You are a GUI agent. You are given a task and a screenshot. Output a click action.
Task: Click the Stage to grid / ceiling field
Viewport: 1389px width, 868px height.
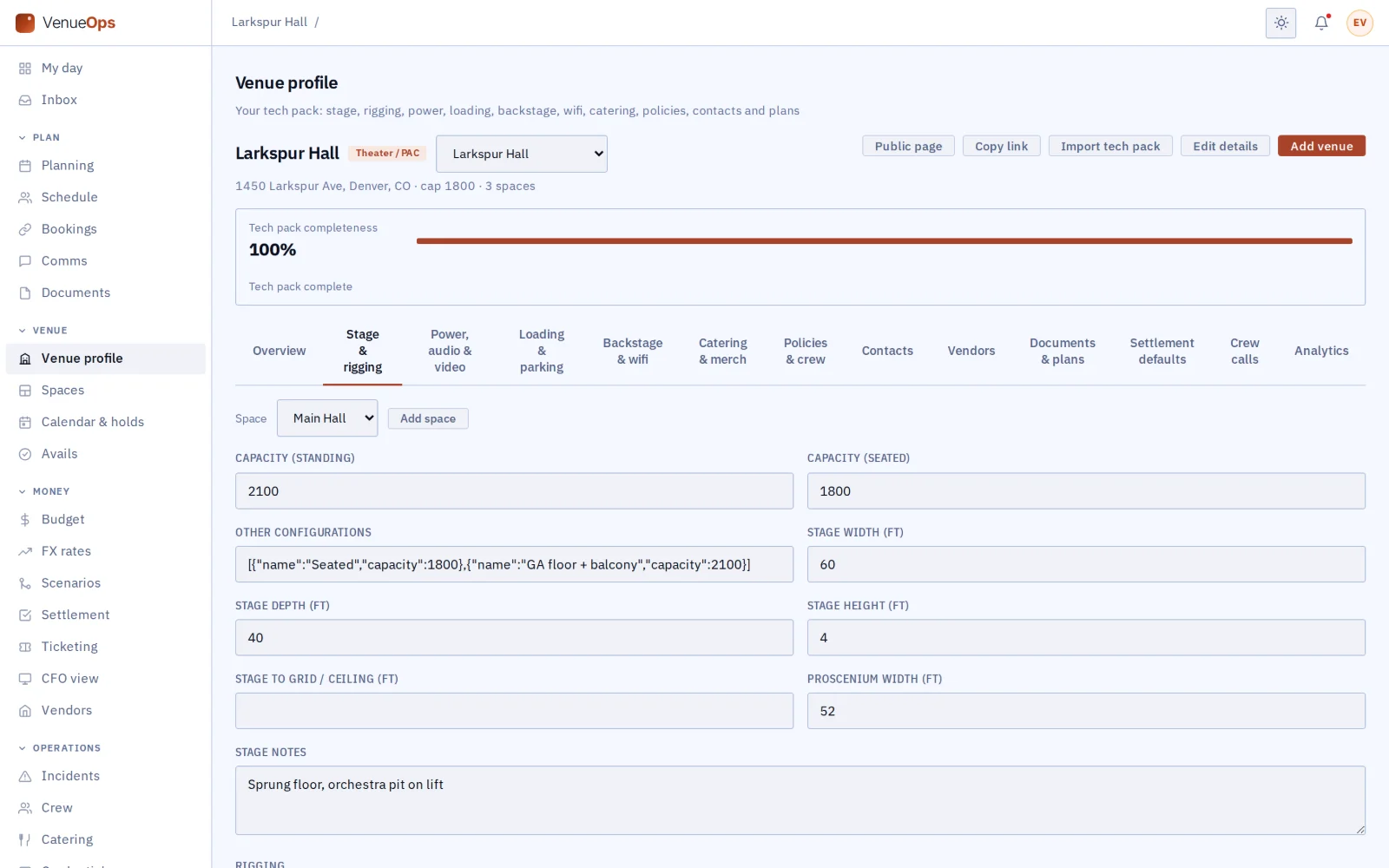pyautogui.click(x=514, y=711)
